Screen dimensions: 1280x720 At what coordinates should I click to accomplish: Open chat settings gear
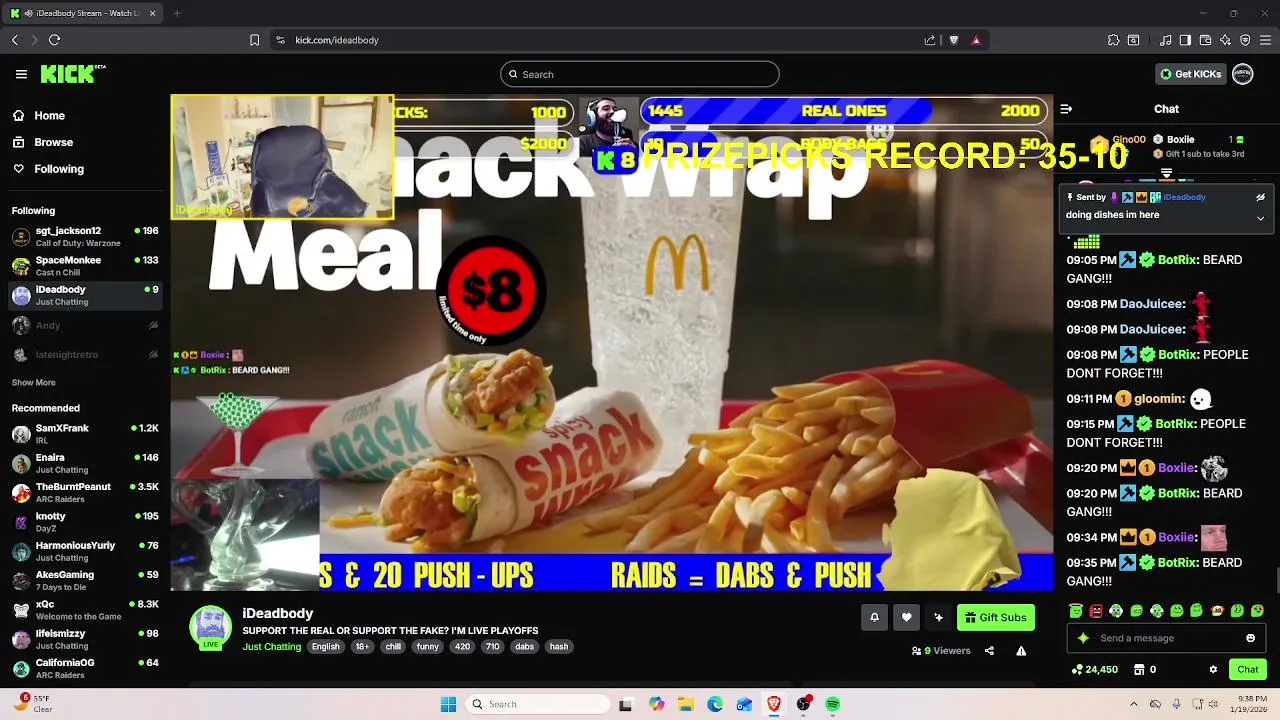[x=1213, y=669]
